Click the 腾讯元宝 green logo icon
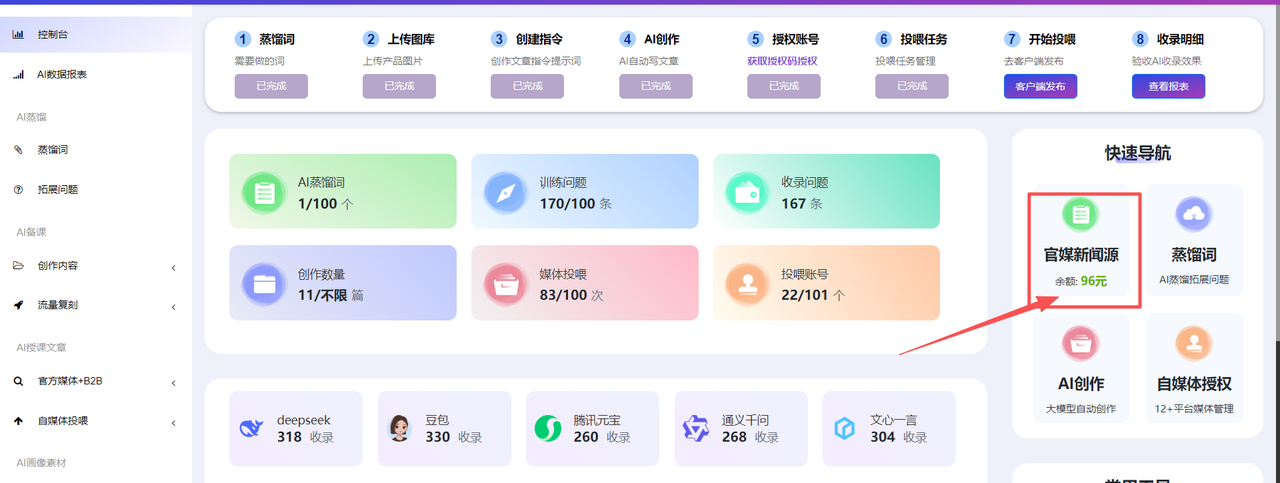1280x483 pixels. 547,429
